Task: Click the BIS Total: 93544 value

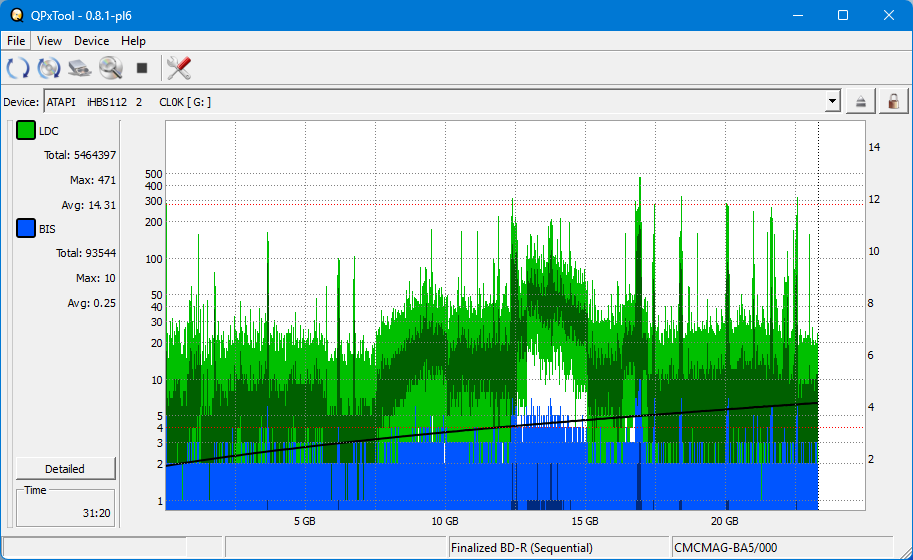Action: click(86, 253)
